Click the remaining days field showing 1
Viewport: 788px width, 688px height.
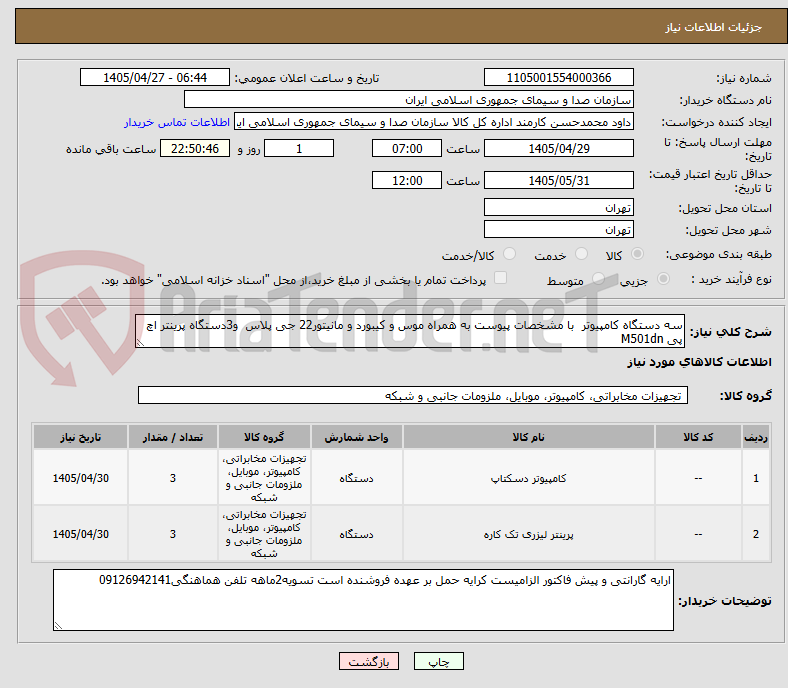pos(299,149)
